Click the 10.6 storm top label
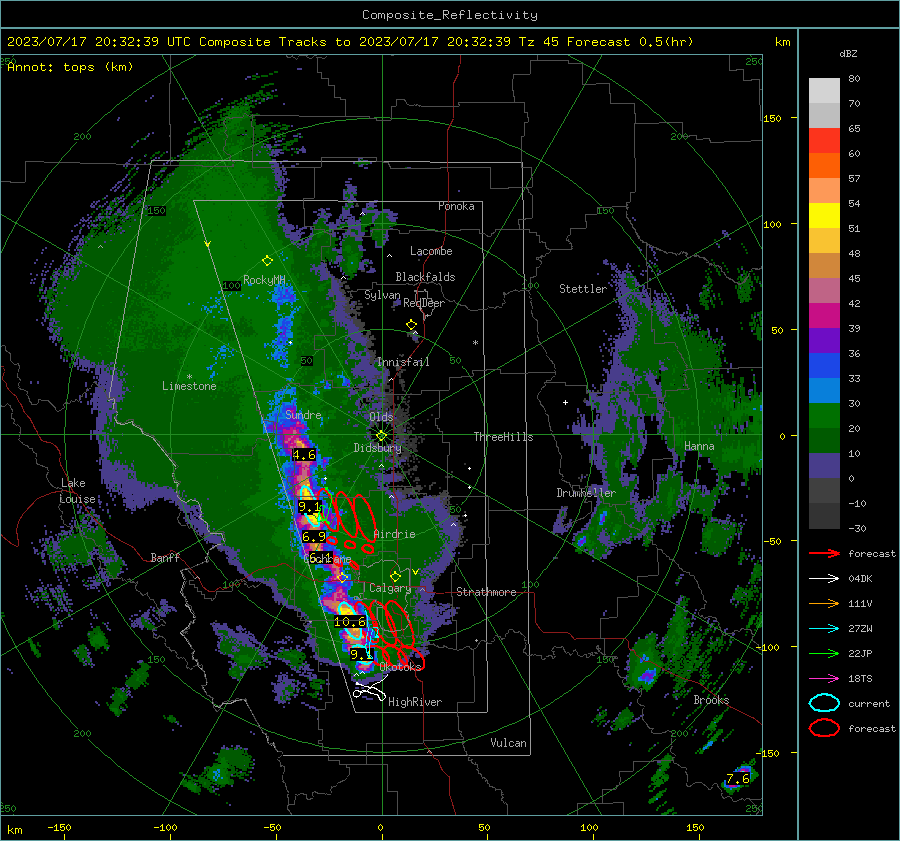 (350, 622)
